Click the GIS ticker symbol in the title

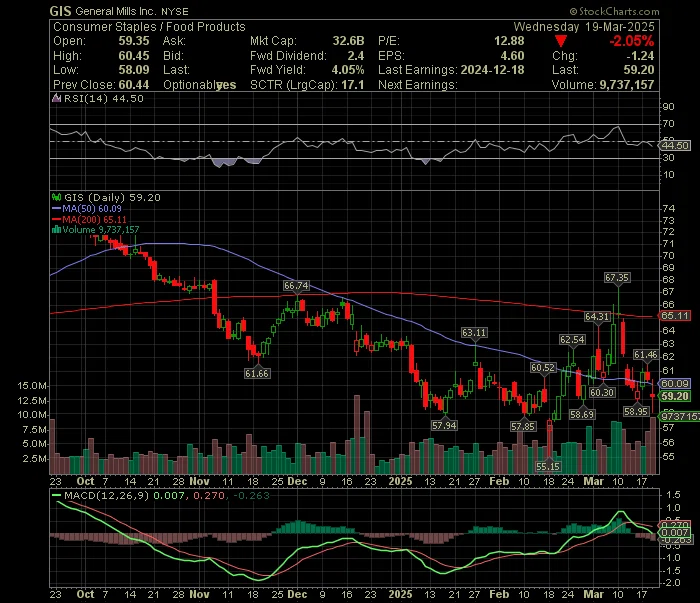pyautogui.click(x=60, y=11)
